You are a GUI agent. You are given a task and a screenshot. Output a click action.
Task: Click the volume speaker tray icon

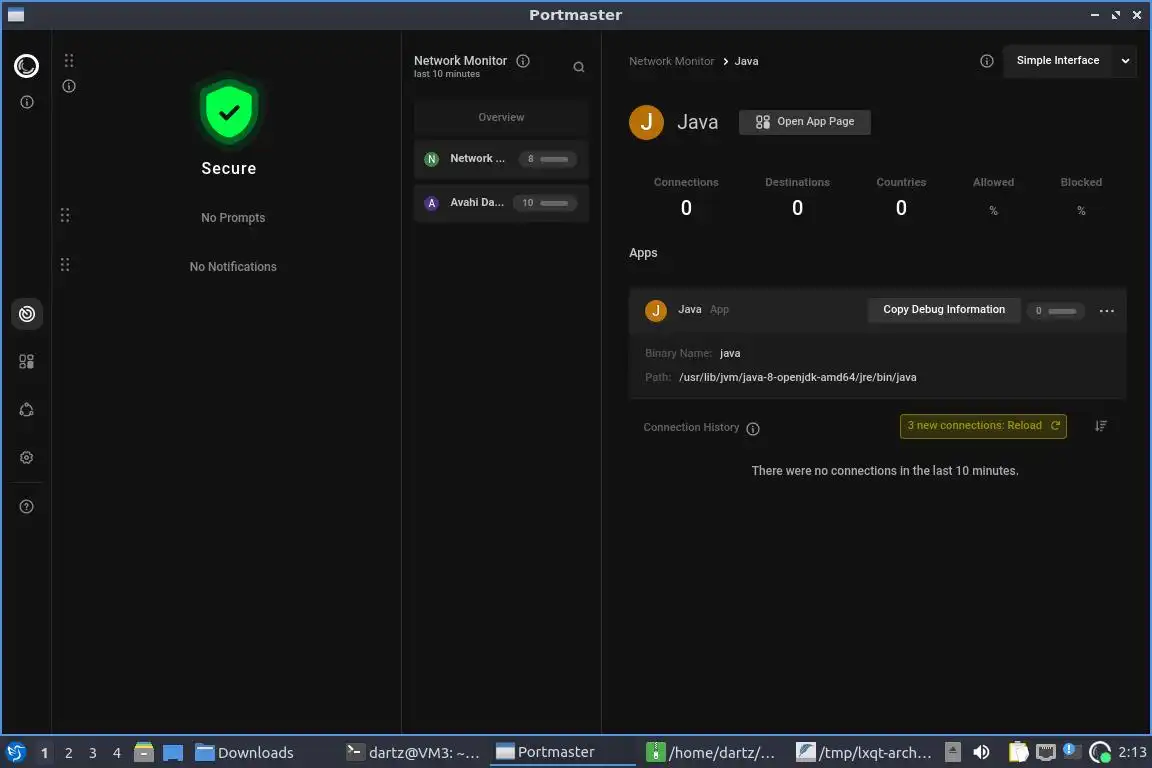click(981, 753)
